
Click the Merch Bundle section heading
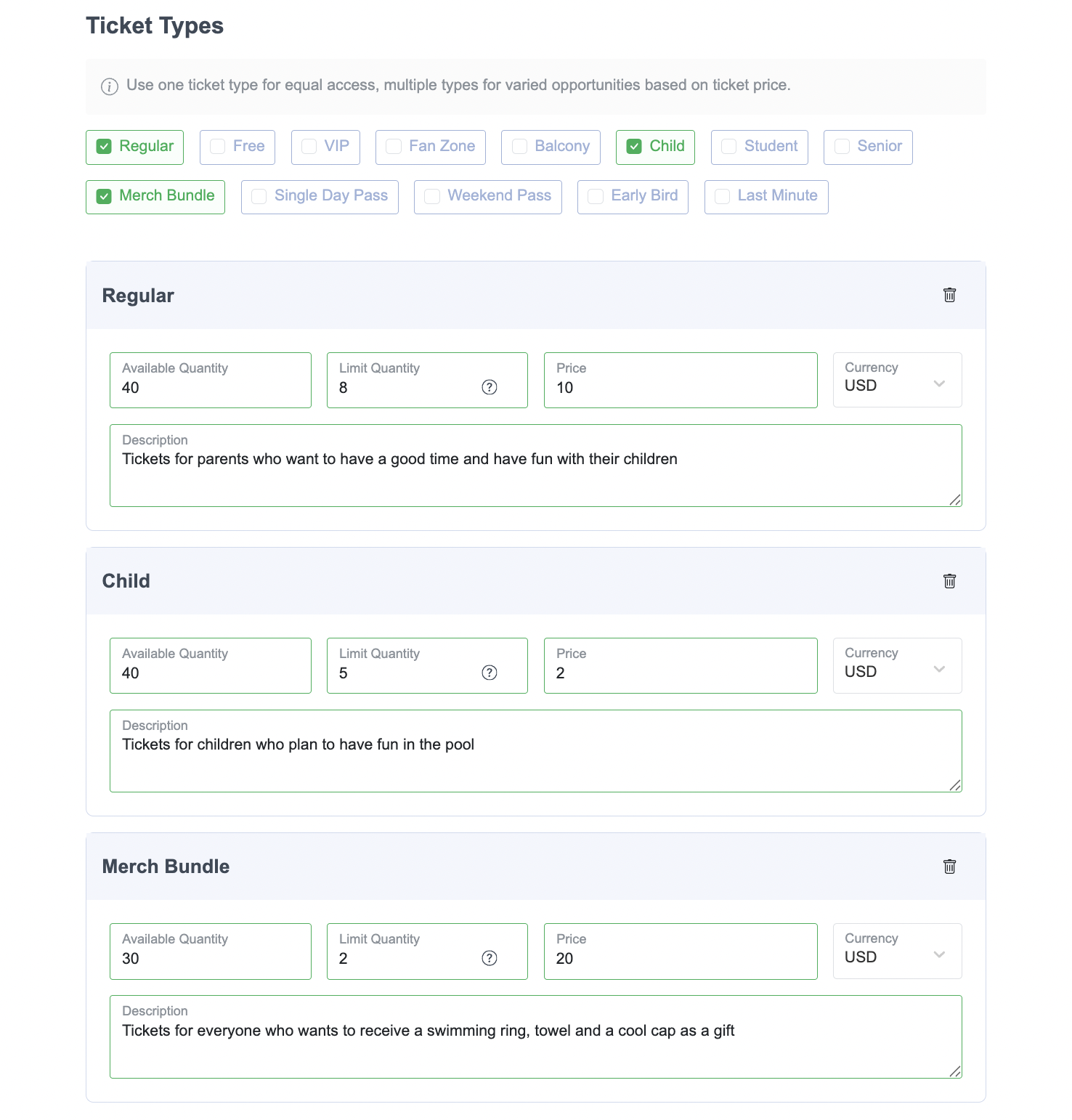[166, 867]
